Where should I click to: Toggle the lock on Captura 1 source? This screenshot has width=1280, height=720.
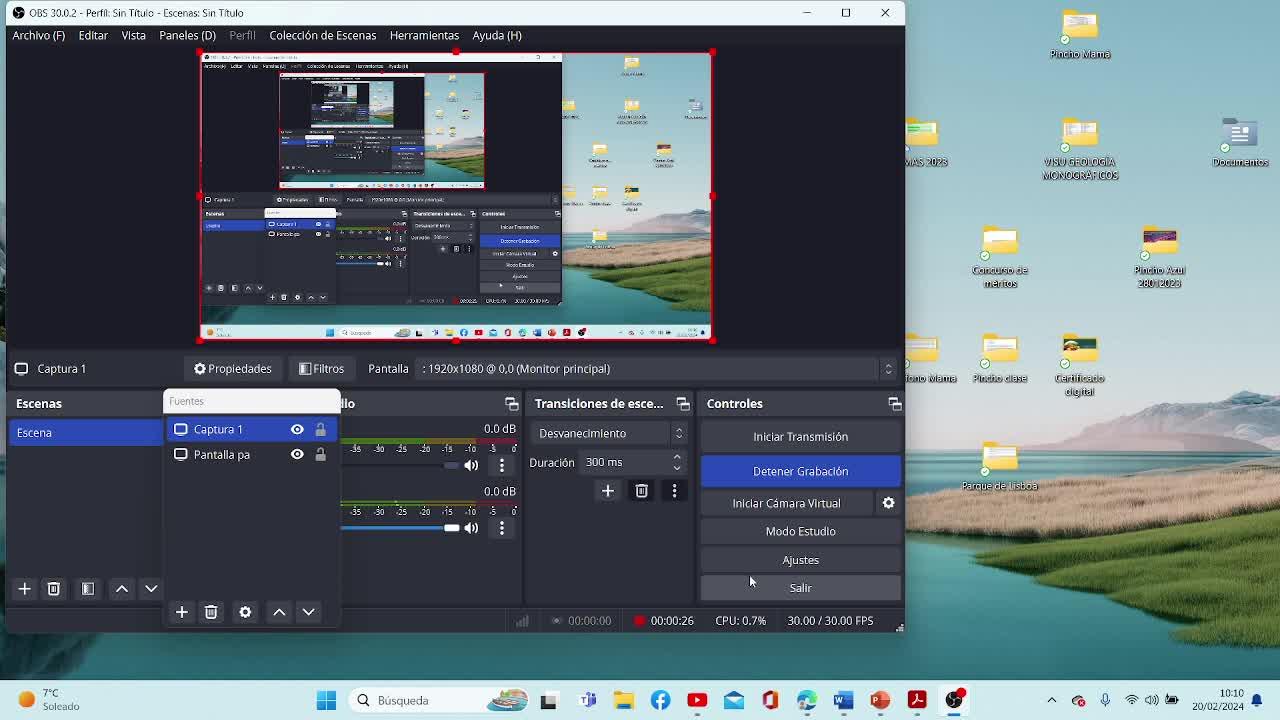(x=320, y=429)
